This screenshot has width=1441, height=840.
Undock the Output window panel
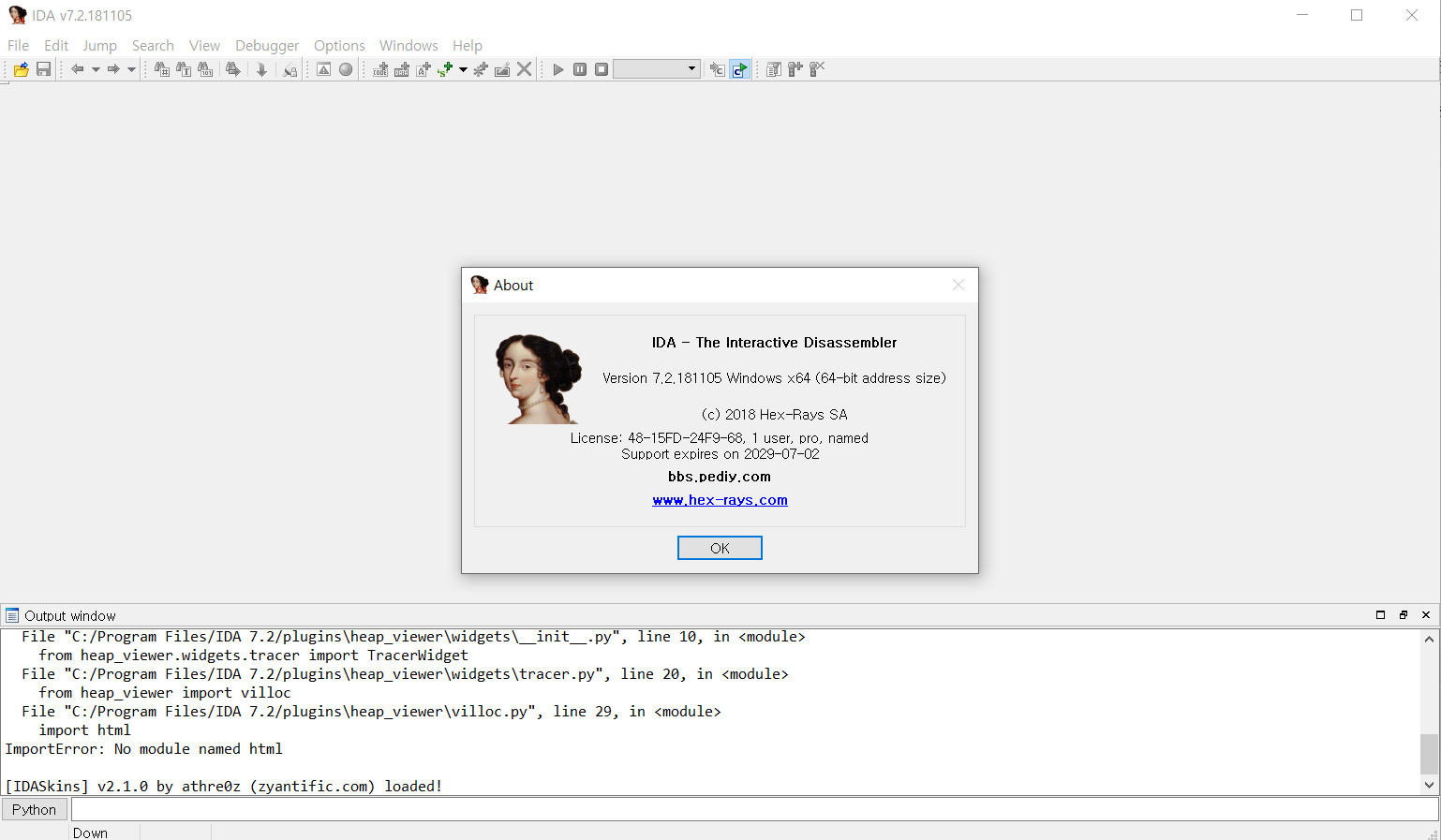pos(1404,615)
